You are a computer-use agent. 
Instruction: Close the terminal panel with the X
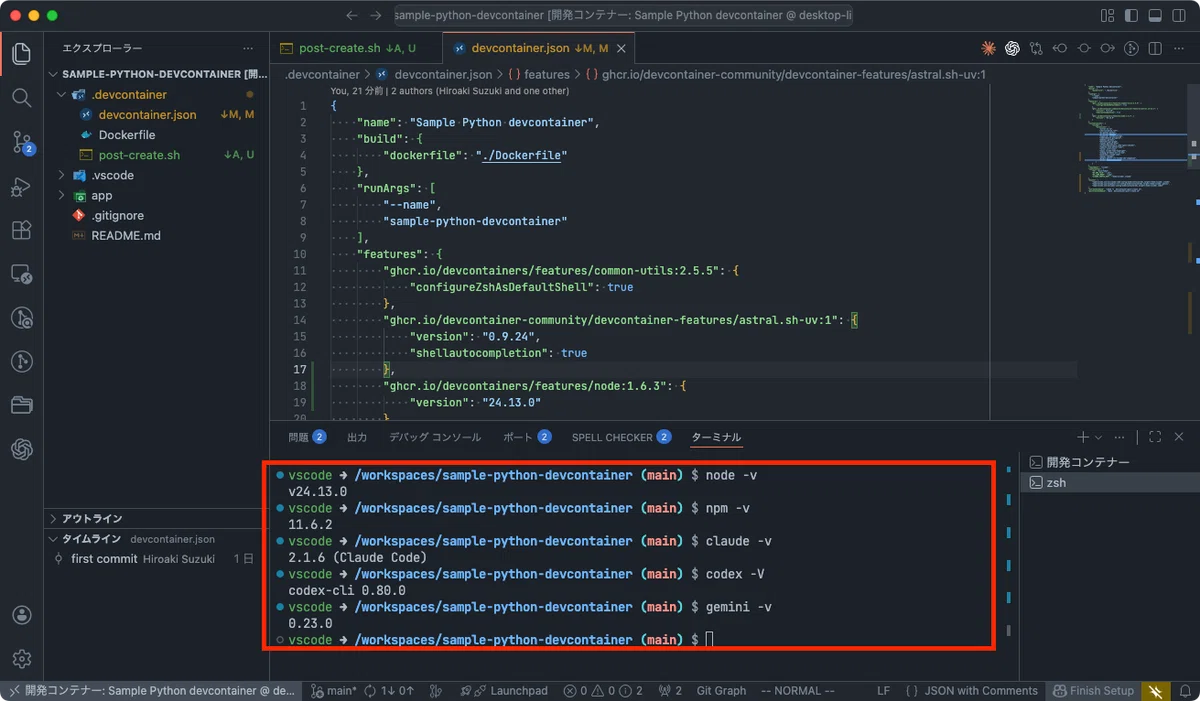click(x=1179, y=437)
